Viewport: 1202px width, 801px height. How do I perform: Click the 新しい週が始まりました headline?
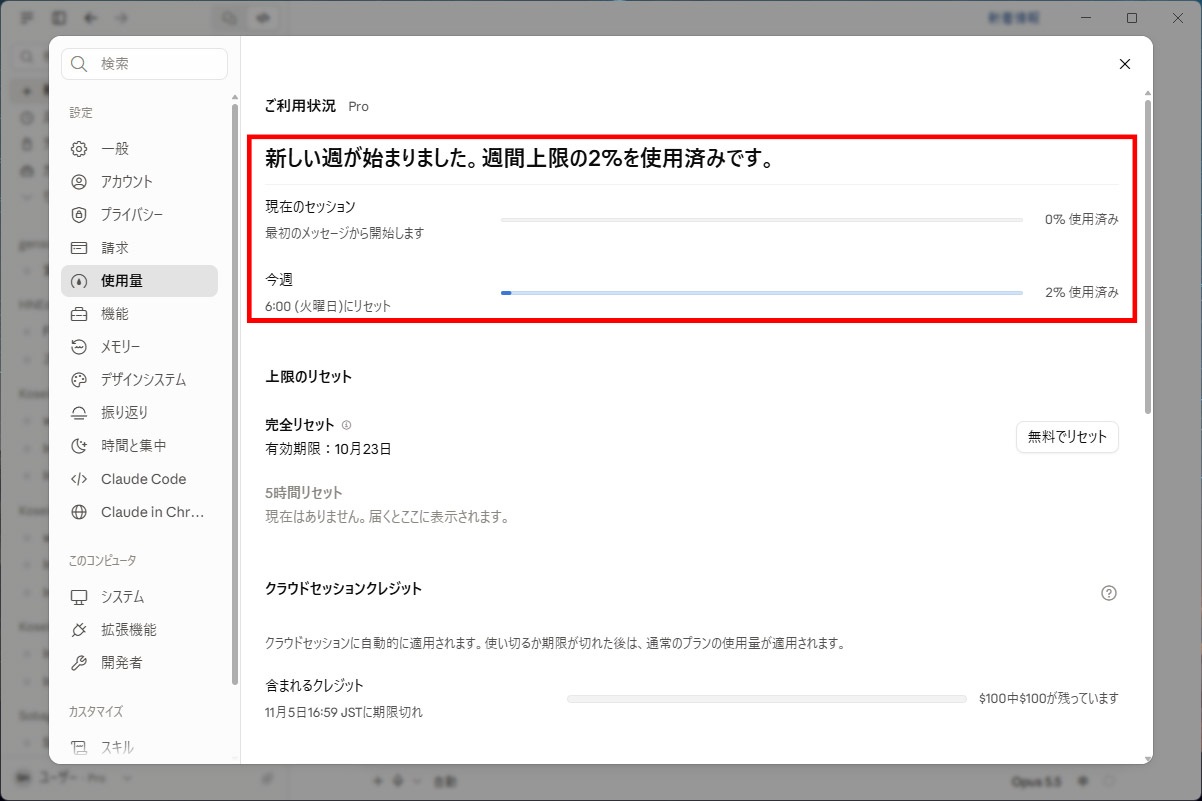pyautogui.click(x=522, y=159)
